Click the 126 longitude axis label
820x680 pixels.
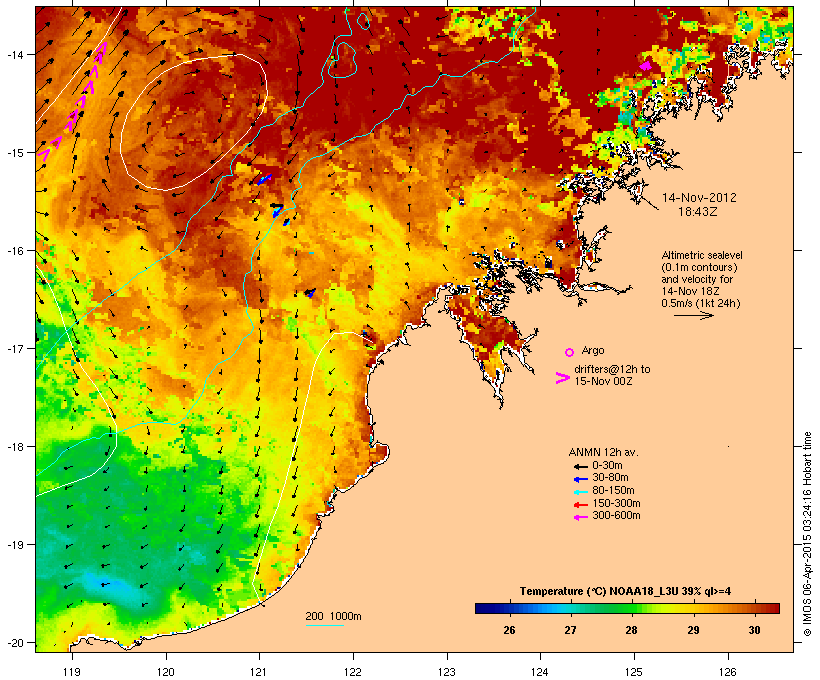tap(728, 672)
